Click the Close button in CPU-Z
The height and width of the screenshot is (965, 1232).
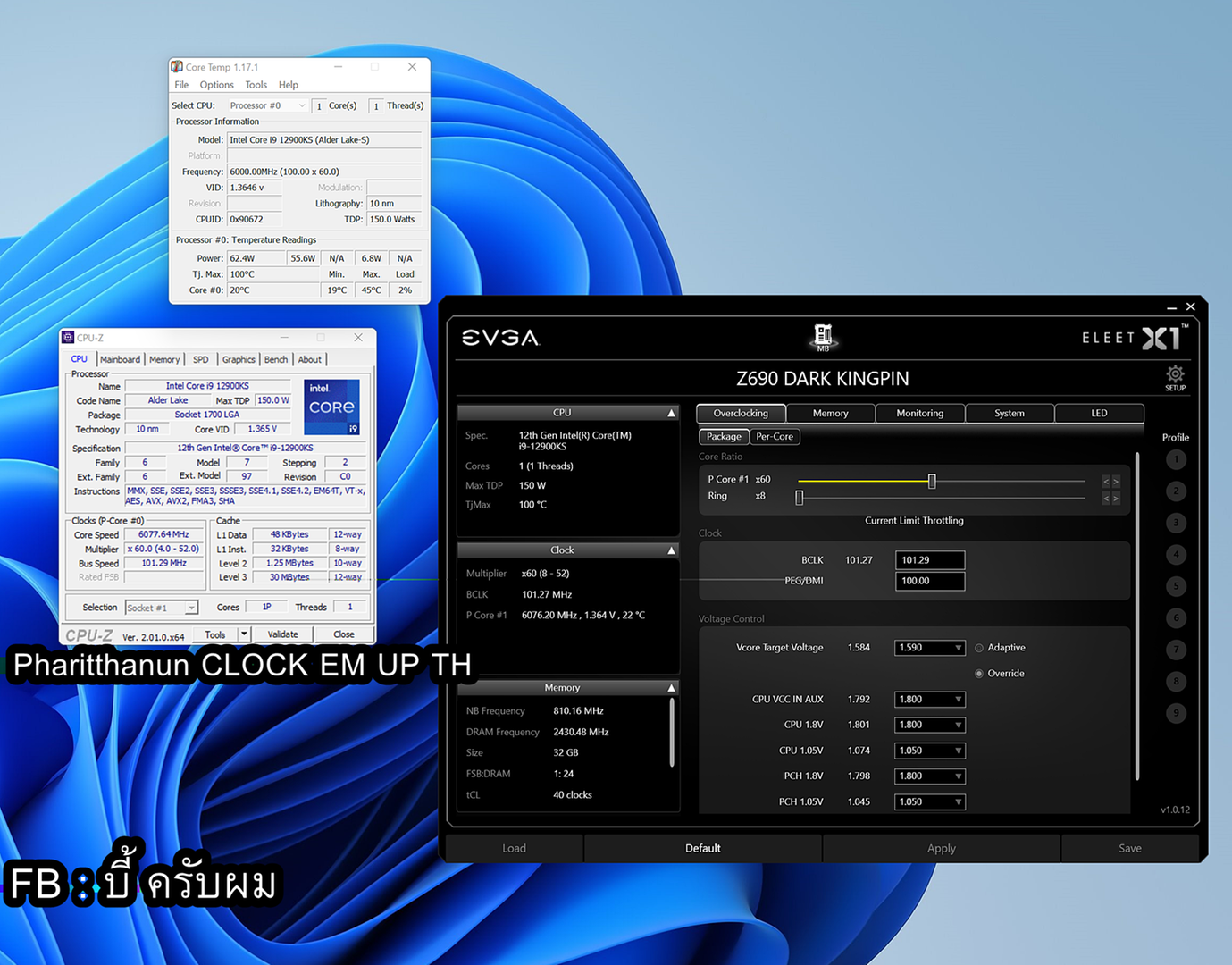coord(344,634)
